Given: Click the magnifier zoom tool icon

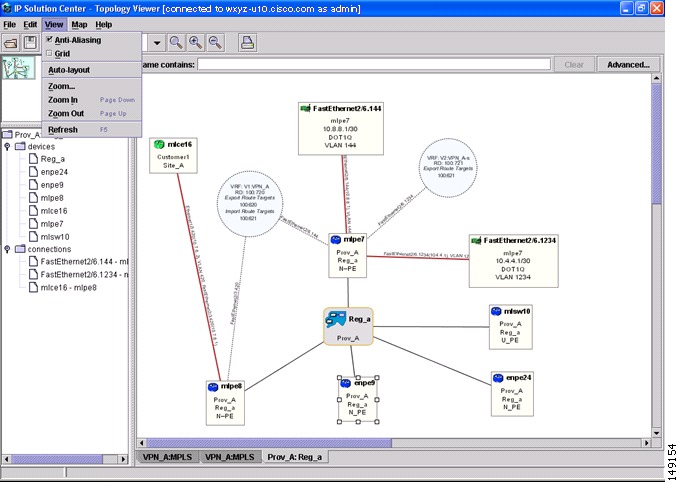Looking at the screenshot, I should click(x=176, y=42).
